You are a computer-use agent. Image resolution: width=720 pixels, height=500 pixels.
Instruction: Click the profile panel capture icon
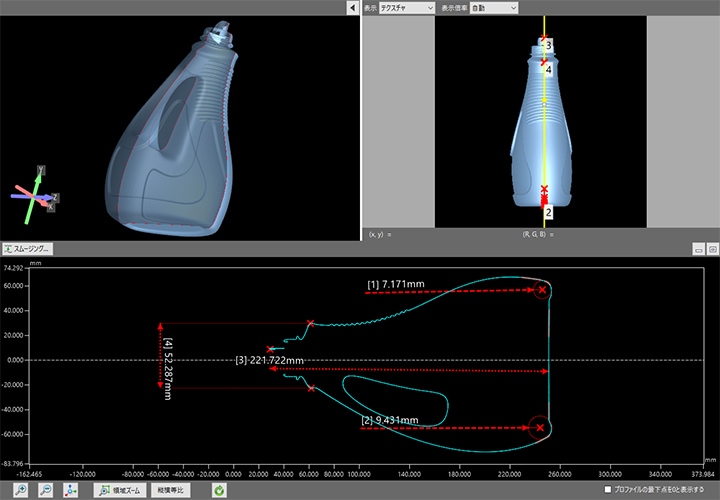click(712, 248)
